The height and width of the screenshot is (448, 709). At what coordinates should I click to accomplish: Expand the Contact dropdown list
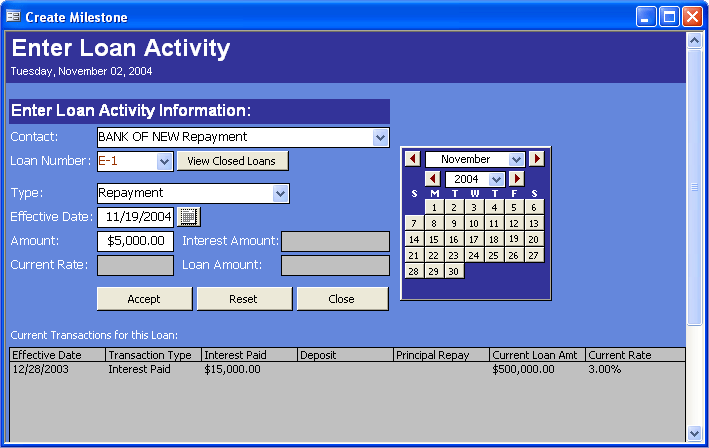point(380,137)
